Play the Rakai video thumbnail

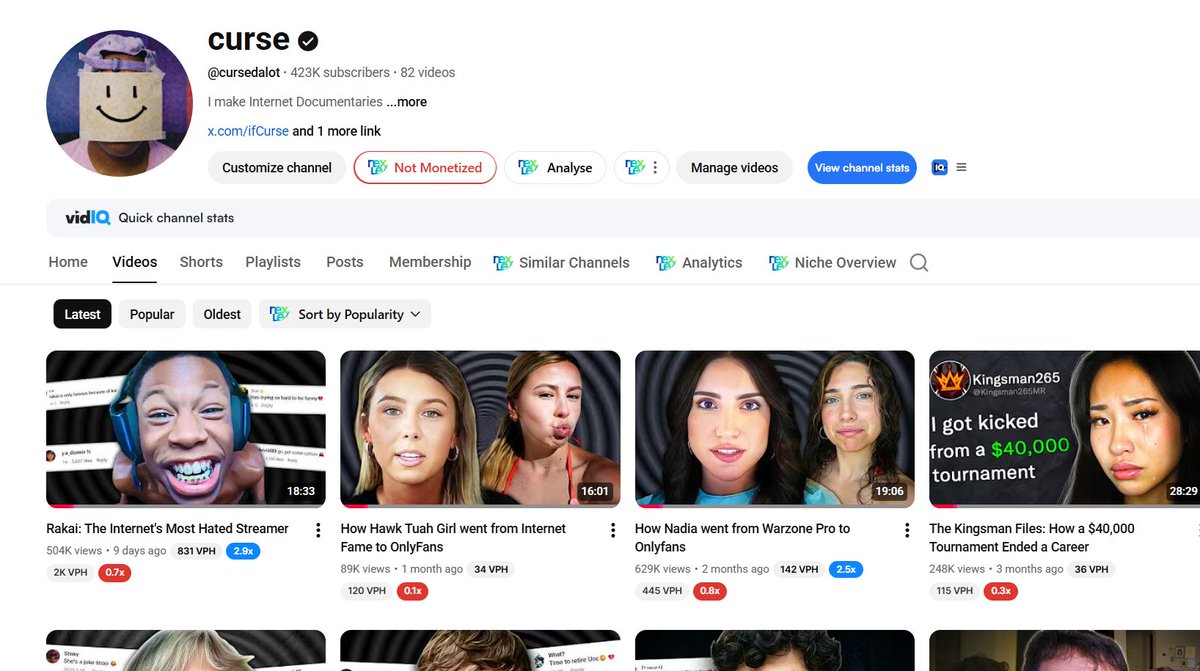click(186, 428)
